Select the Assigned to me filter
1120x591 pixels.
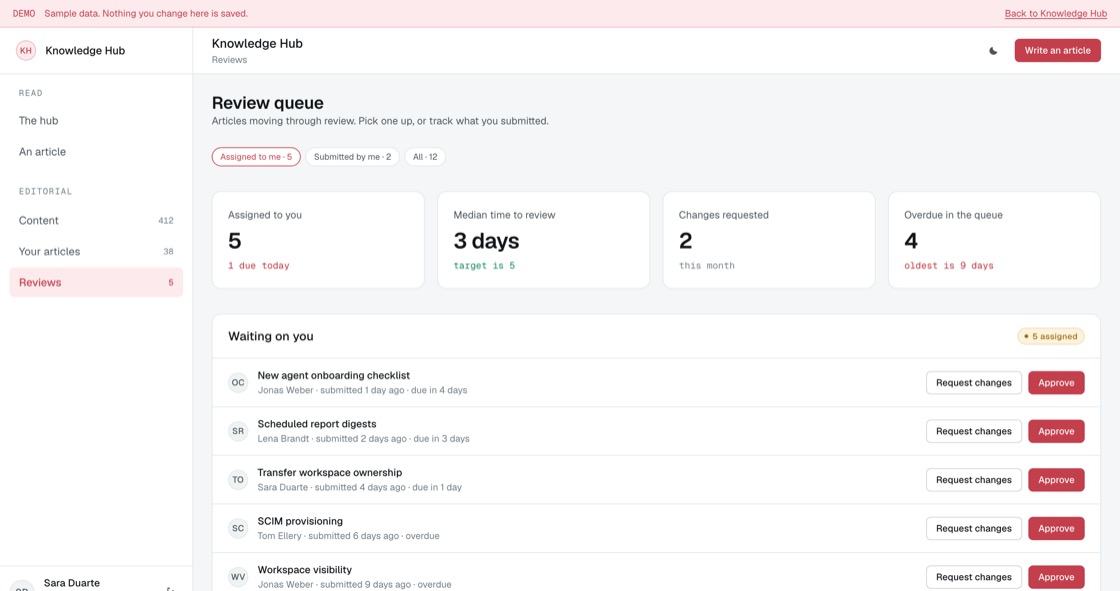(x=256, y=157)
